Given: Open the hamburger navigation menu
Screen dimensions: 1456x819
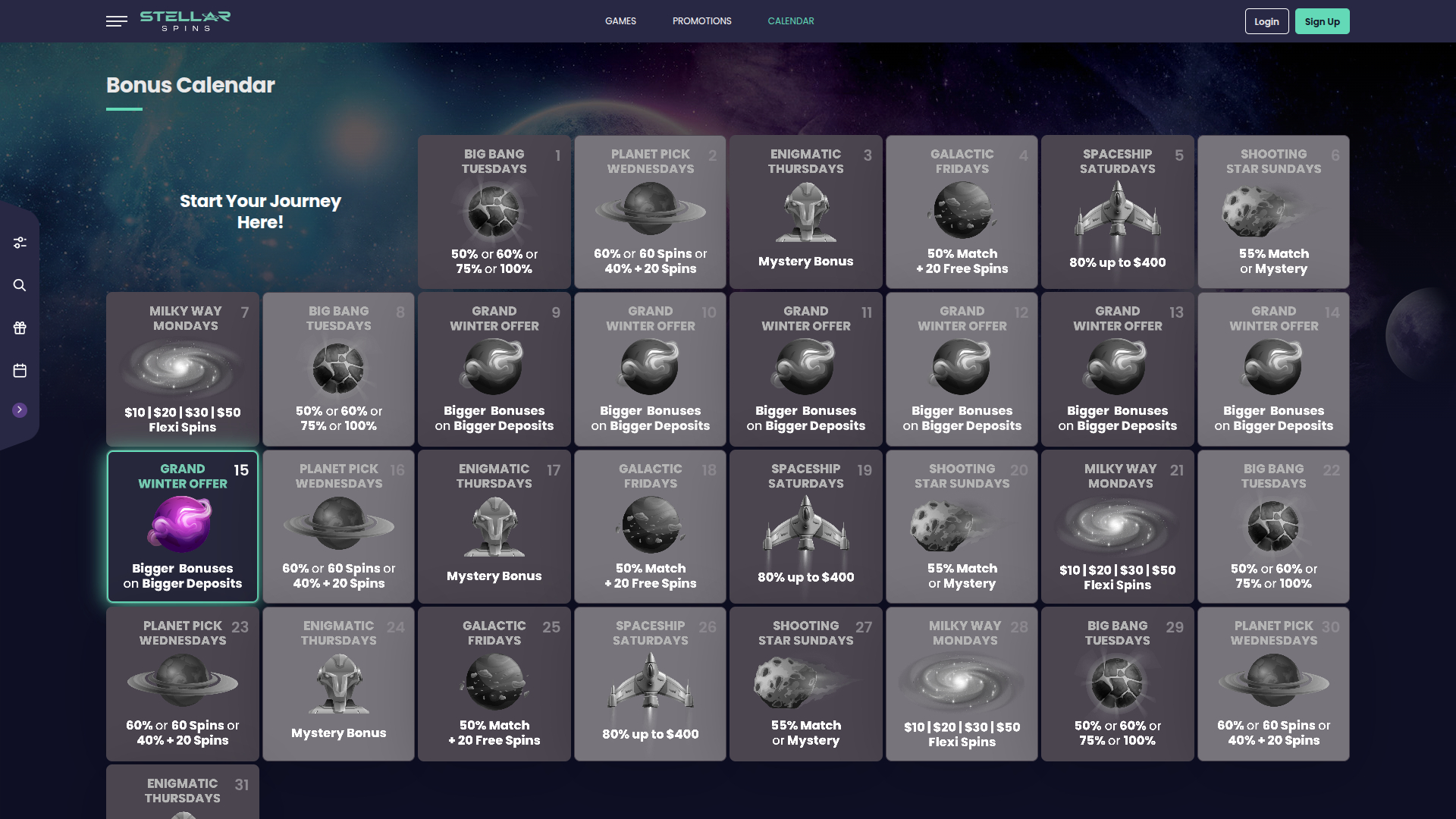Looking at the screenshot, I should [x=117, y=21].
